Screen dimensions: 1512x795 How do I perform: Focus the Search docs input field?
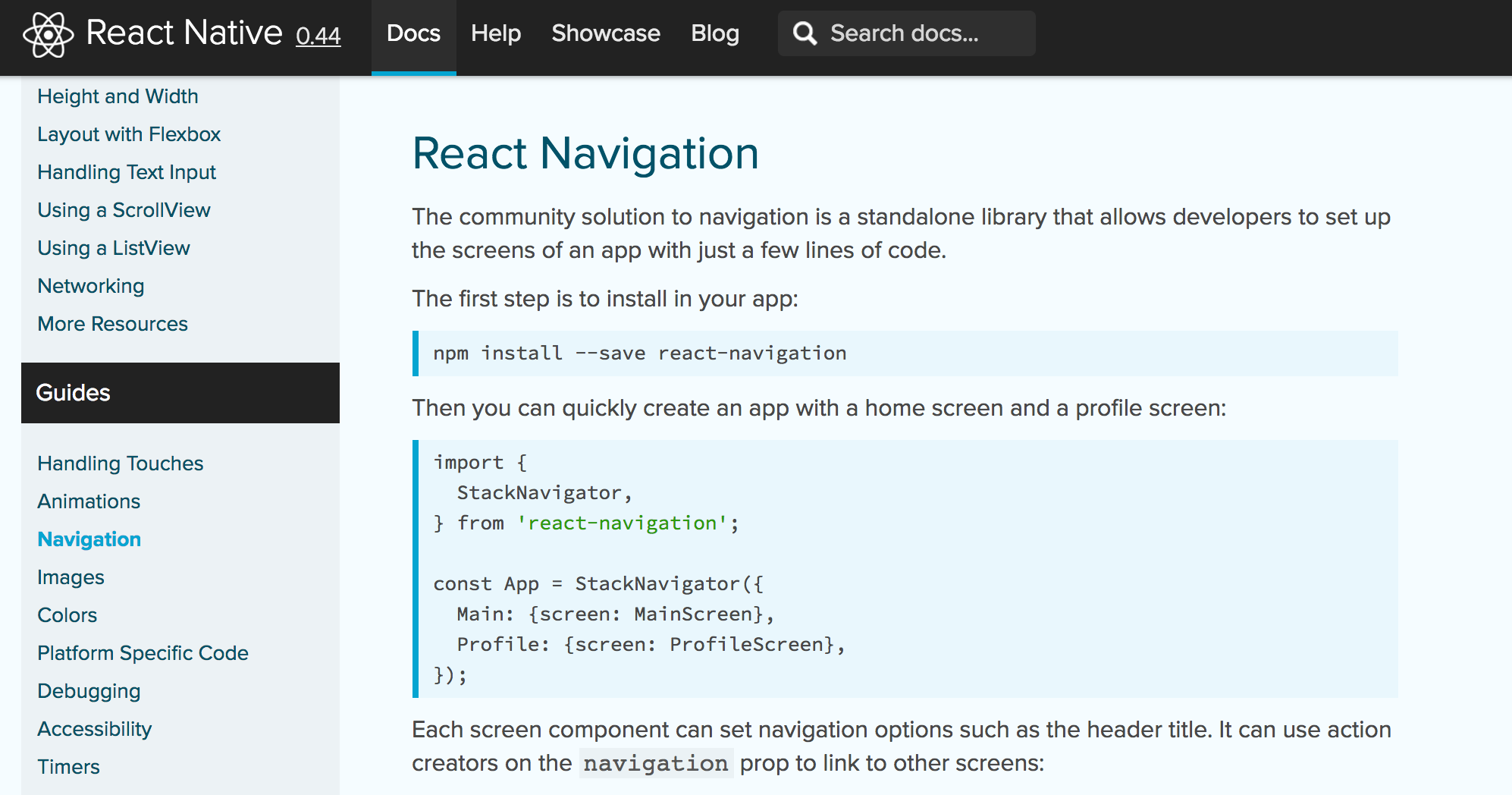click(x=907, y=33)
